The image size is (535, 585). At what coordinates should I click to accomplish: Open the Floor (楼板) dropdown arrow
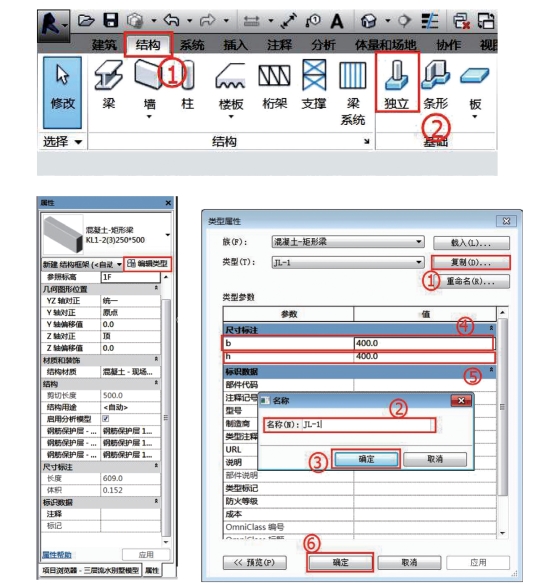point(231,117)
